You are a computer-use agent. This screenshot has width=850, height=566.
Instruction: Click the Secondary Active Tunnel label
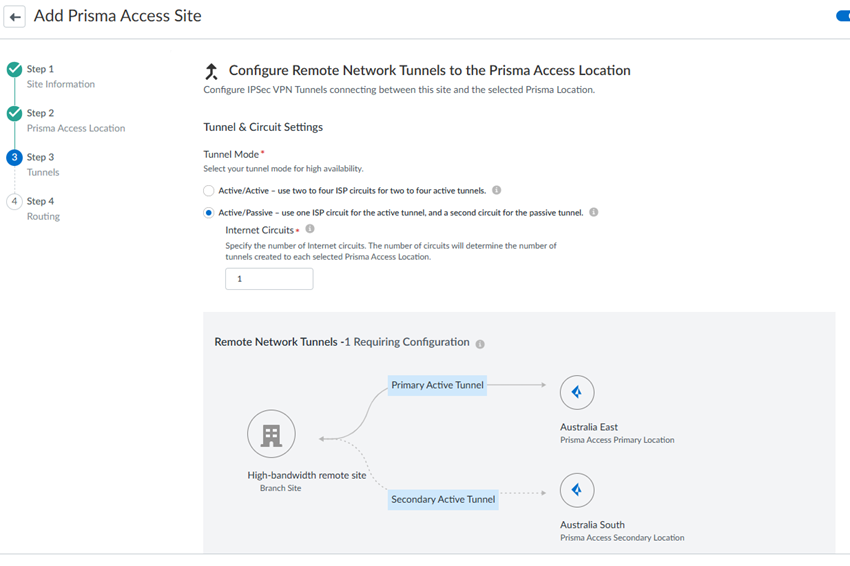coord(443,499)
